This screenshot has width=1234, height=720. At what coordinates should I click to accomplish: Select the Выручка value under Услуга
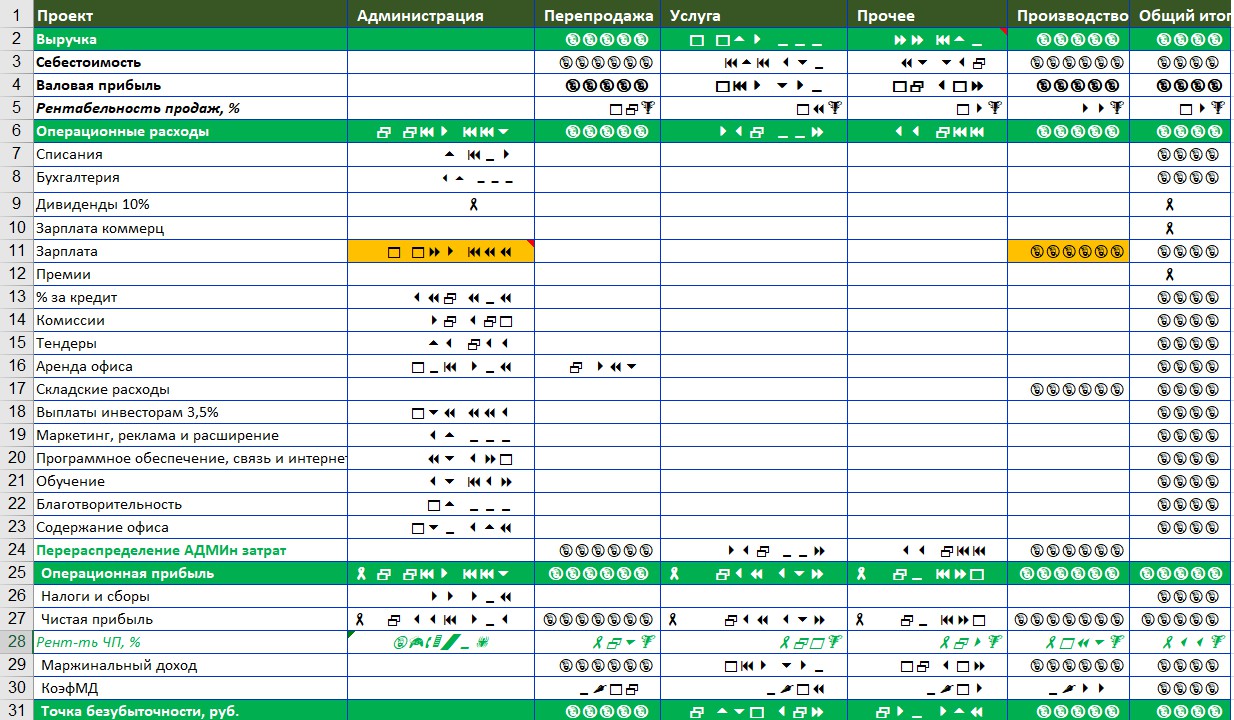(754, 39)
